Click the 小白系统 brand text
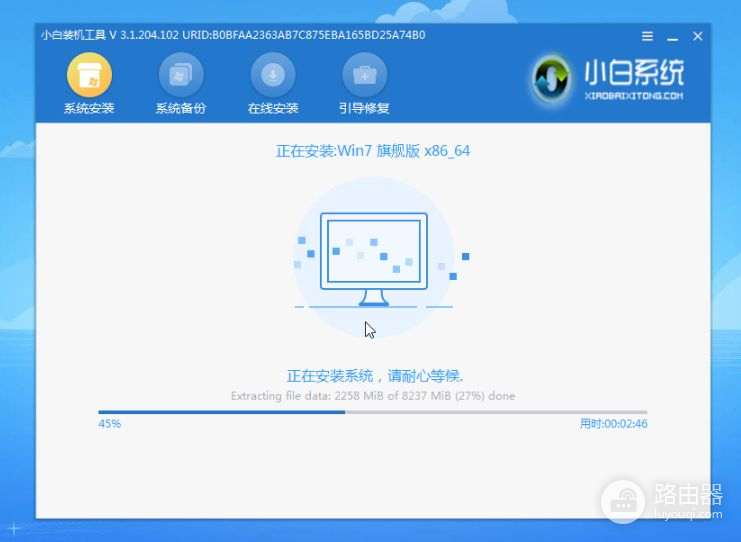Screen dimensions: 741x542 [634, 73]
